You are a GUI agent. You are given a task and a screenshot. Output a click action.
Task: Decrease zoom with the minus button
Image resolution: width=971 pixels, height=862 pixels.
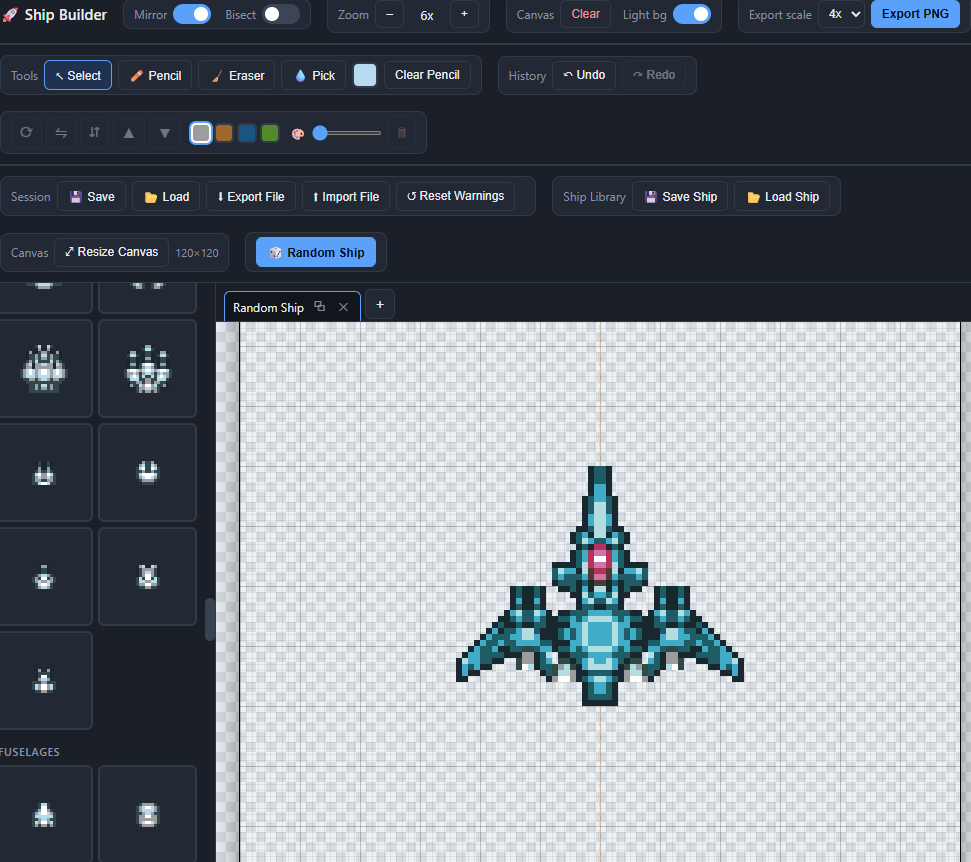point(390,14)
